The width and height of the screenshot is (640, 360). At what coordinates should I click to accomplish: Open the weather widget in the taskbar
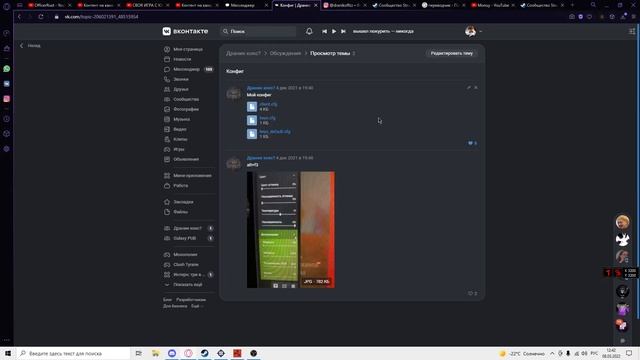point(523,353)
